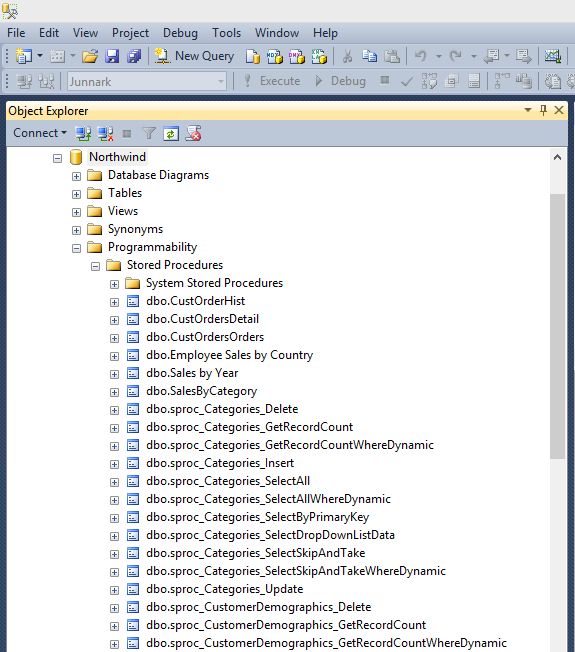Click the disconnect server icon
The height and width of the screenshot is (652, 575).
[x=105, y=133]
